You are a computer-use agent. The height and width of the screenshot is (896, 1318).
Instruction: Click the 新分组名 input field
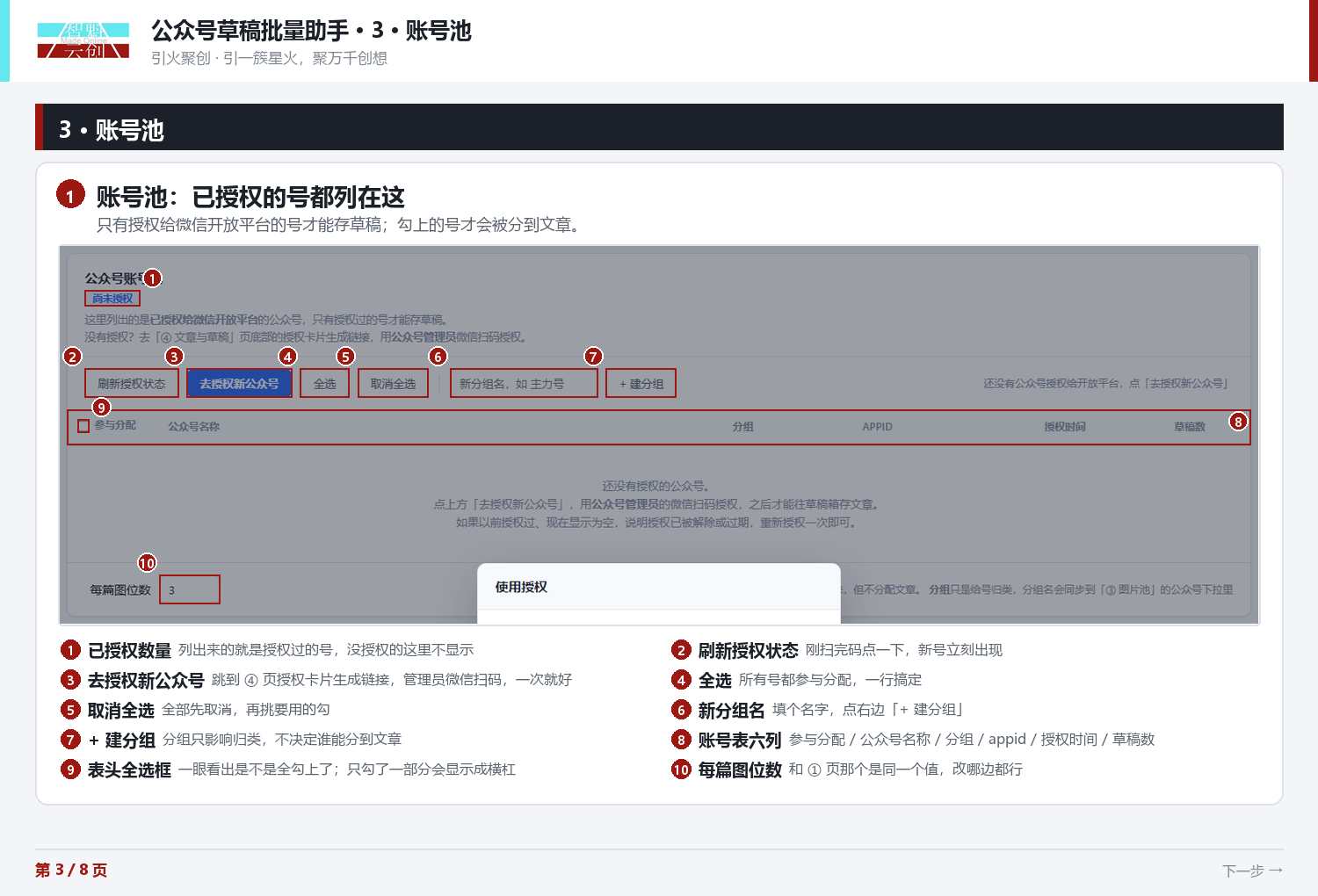pyautogui.click(x=524, y=384)
